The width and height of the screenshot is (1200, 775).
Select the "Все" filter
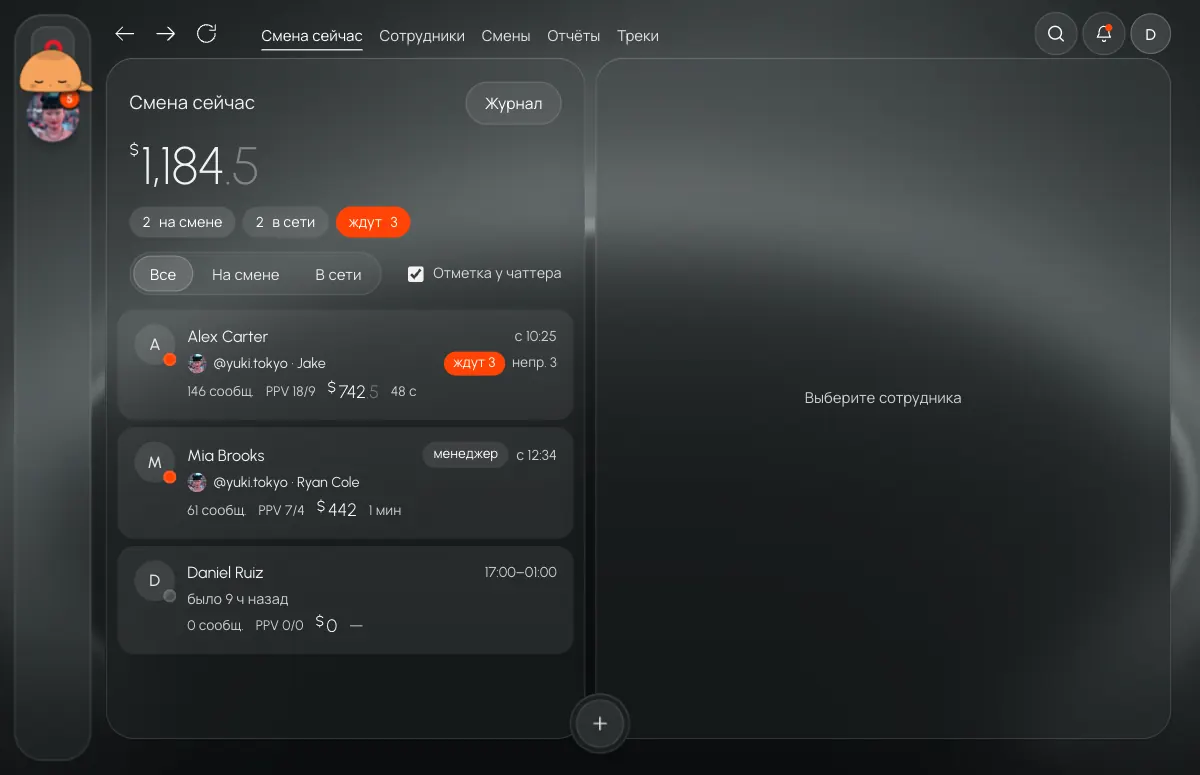tap(163, 274)
